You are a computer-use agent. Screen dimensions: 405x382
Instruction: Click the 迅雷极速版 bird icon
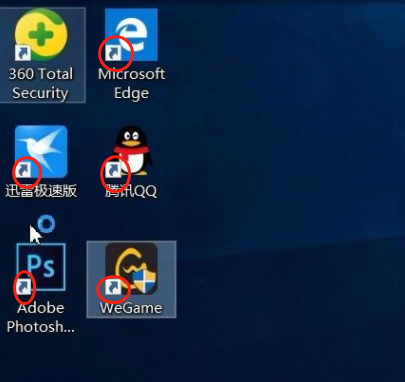coord(41,151)
